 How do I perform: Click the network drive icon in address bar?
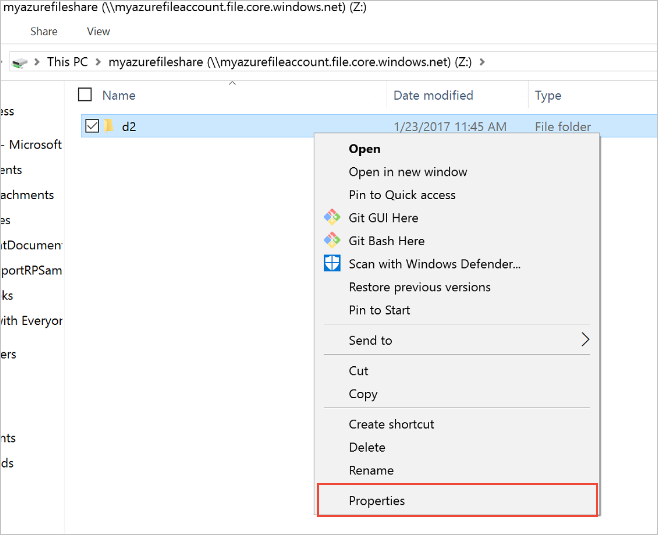[x=19, y=63]
